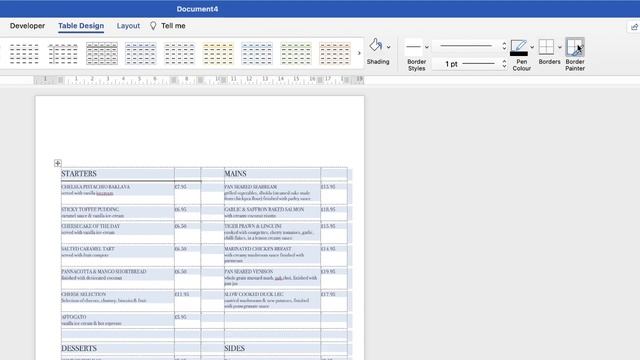Click the share icon at the ribbon's right
This screenshot has width=640, height=360.
pyautogui.click(x=634, y=27)
